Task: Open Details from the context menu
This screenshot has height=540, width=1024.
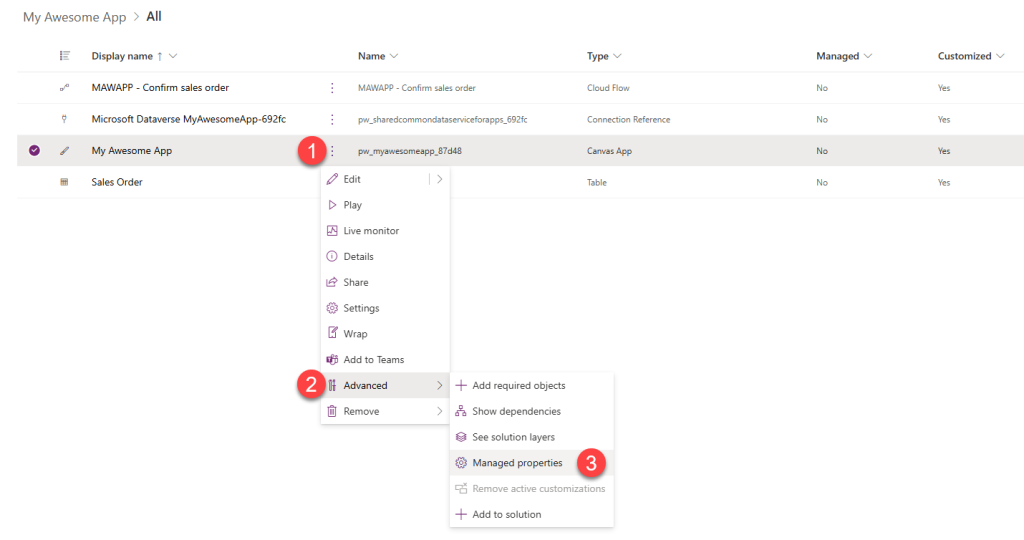Action: pos(385,257)
